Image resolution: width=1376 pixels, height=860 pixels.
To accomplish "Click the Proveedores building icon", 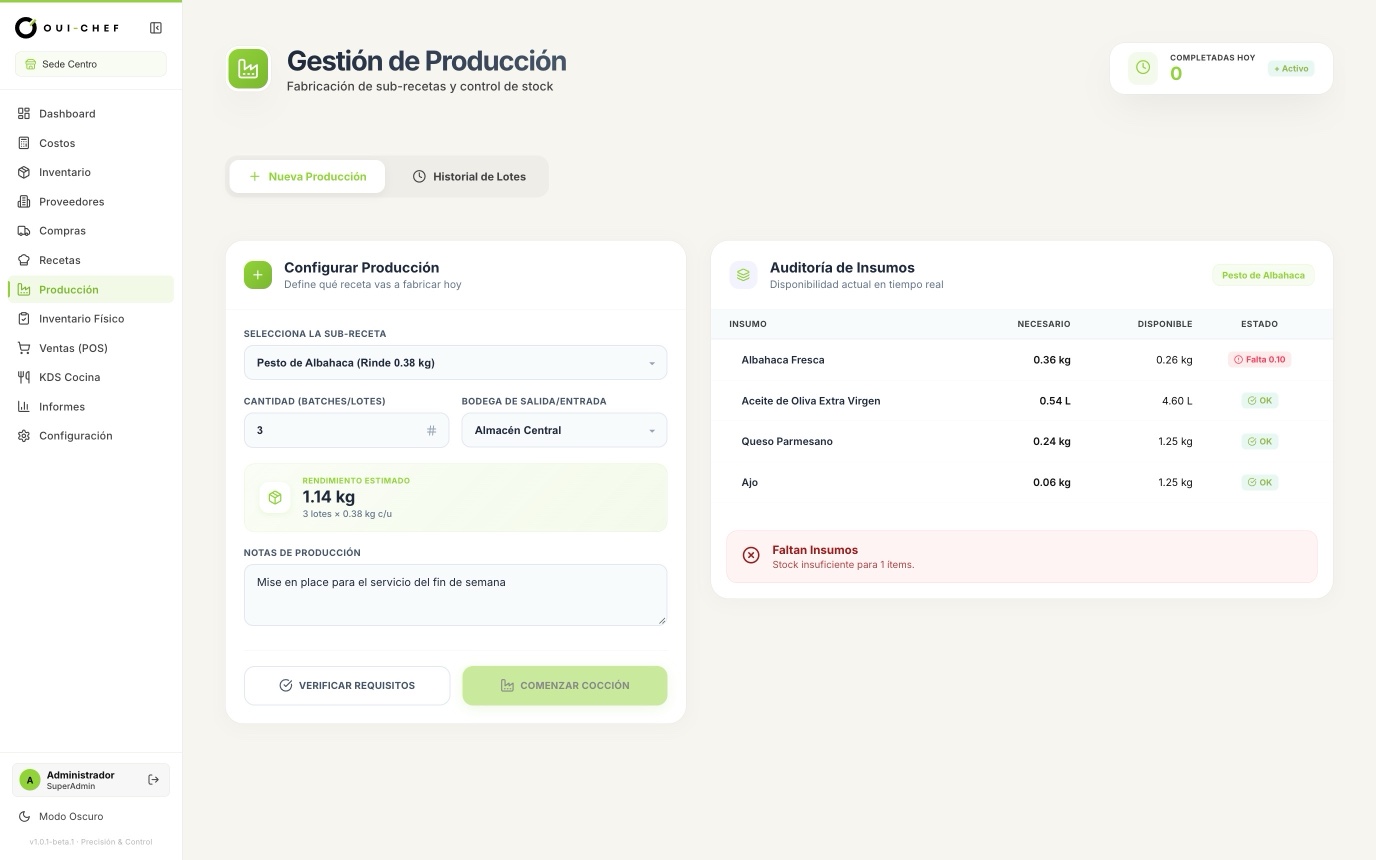I will (x=24, y=202).
